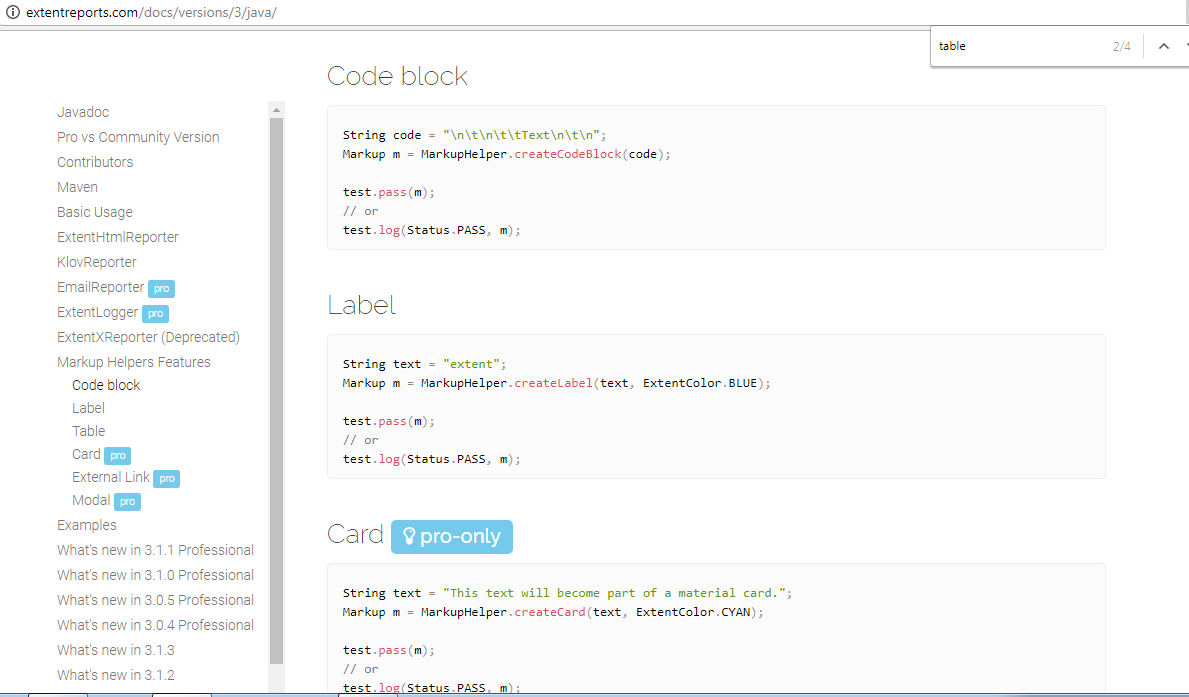Navigate to Basic Usage
Viewport: 1189px width, 697px height.
tap(95, 212)
